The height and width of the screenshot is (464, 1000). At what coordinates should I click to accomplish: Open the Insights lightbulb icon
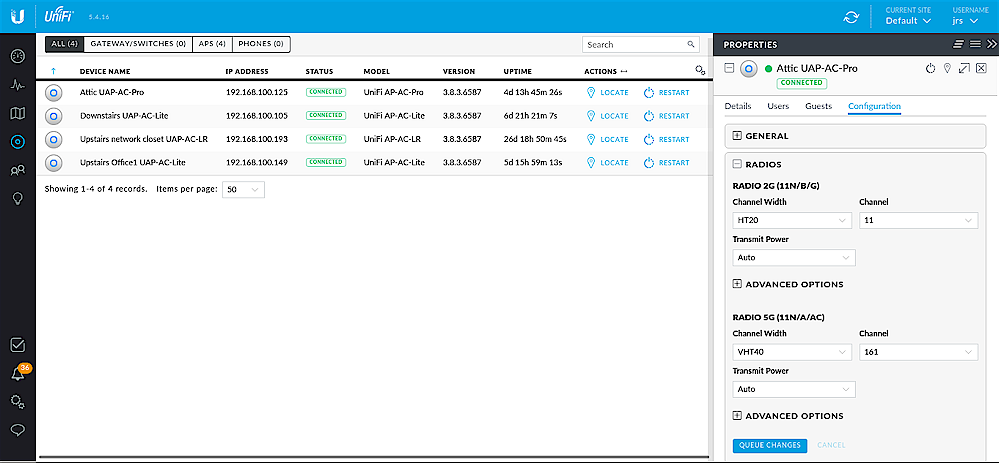click(x=18, y=199)
